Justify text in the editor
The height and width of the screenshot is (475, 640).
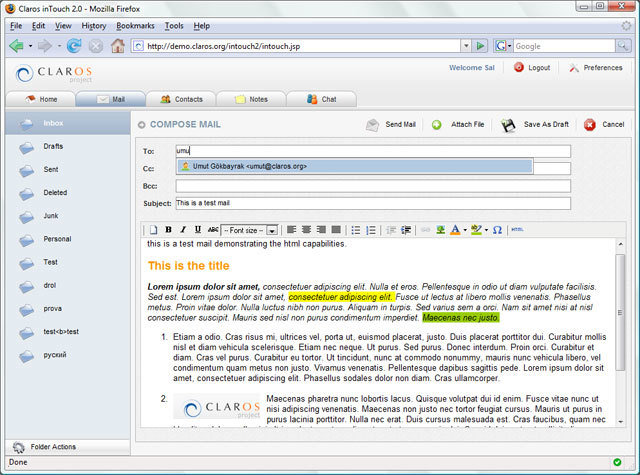pyautogui.click(x=336, y=230)
